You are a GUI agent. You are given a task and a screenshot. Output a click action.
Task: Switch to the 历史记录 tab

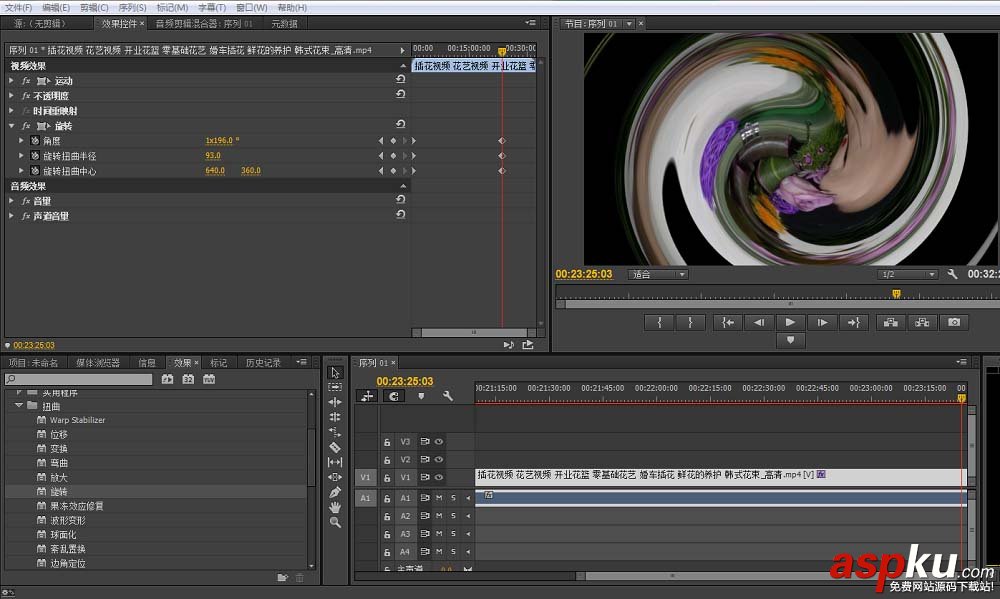pos(263,363)
